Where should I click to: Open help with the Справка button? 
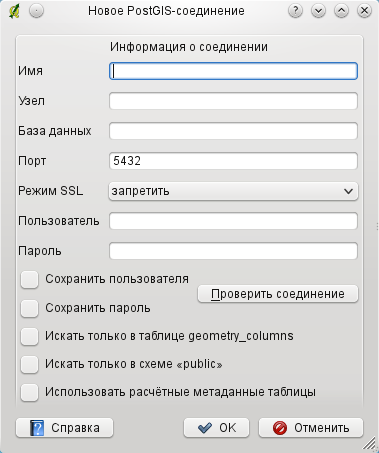pyautogui.click(x=65, y=428)
